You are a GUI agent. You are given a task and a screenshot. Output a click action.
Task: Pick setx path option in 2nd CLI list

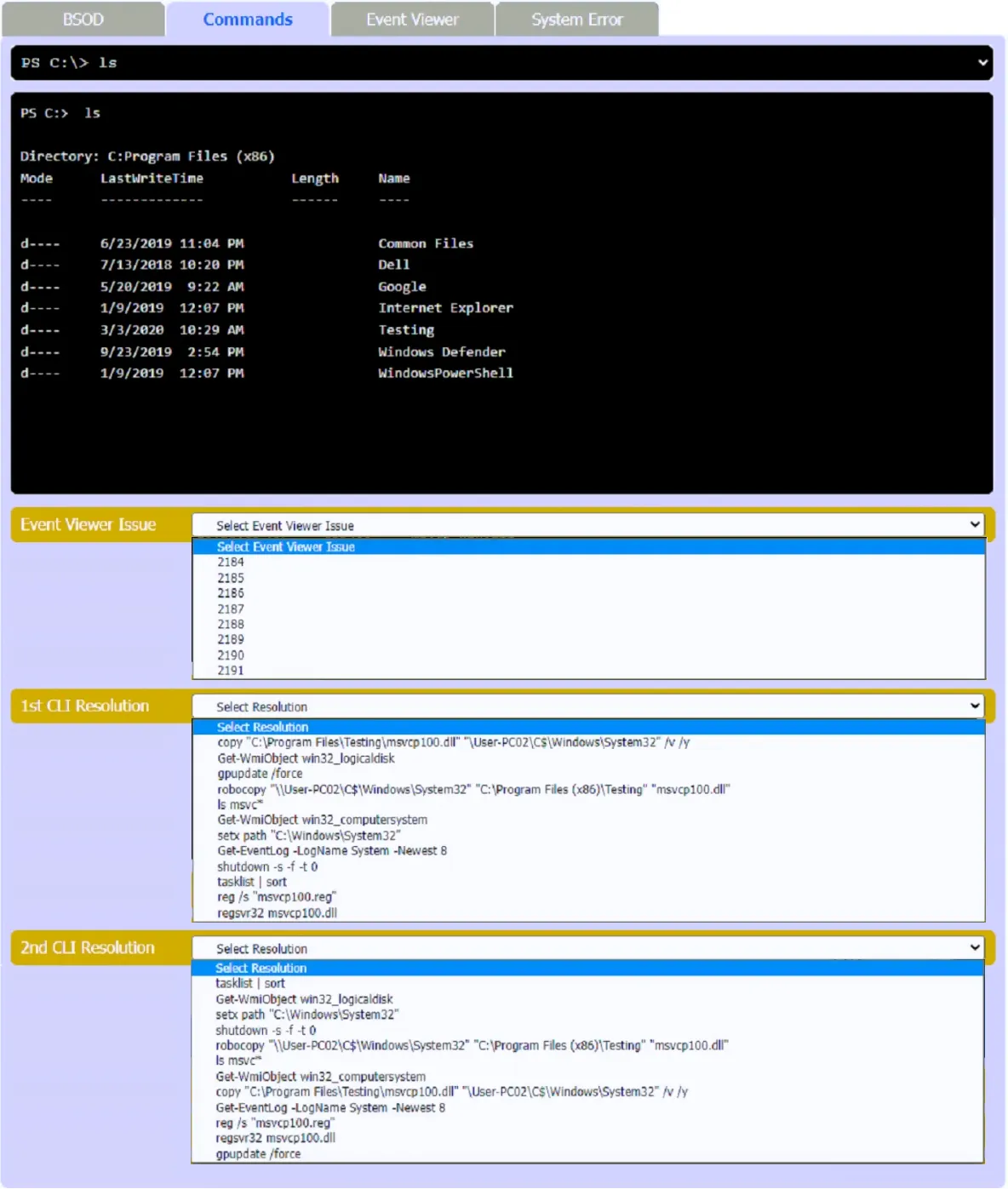(587, 1015)
